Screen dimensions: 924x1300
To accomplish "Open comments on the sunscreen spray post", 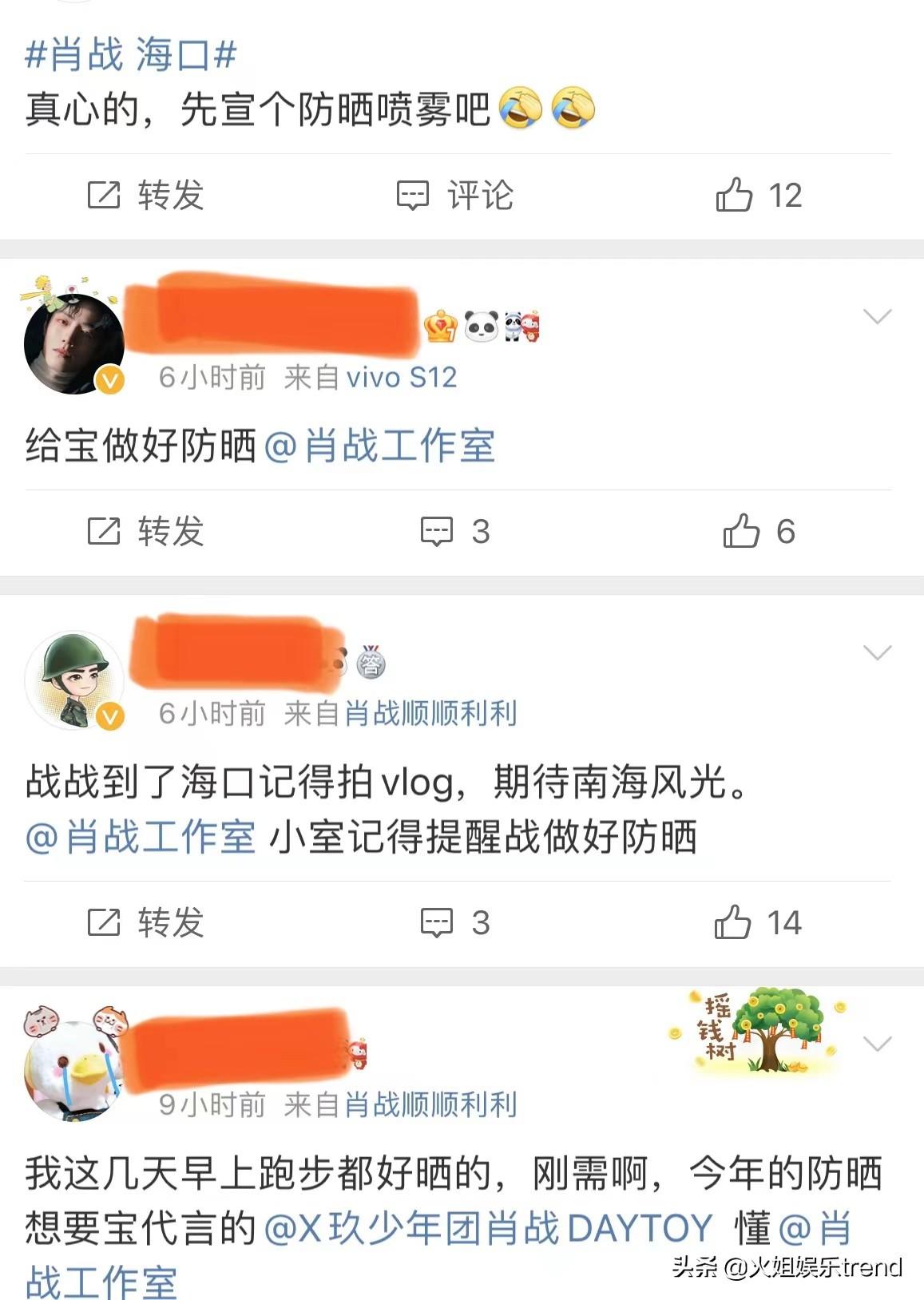I will click(455, 196).
